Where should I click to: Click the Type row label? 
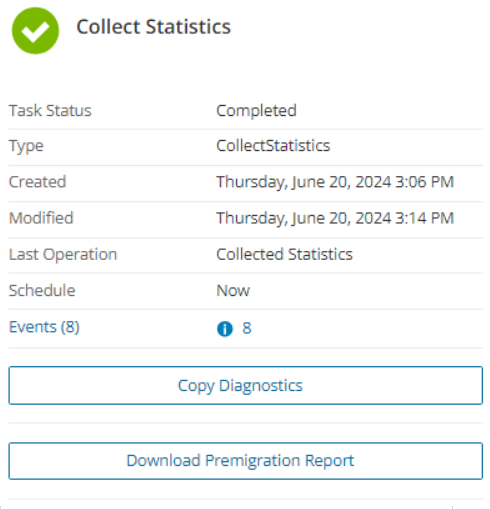point(26,147)
